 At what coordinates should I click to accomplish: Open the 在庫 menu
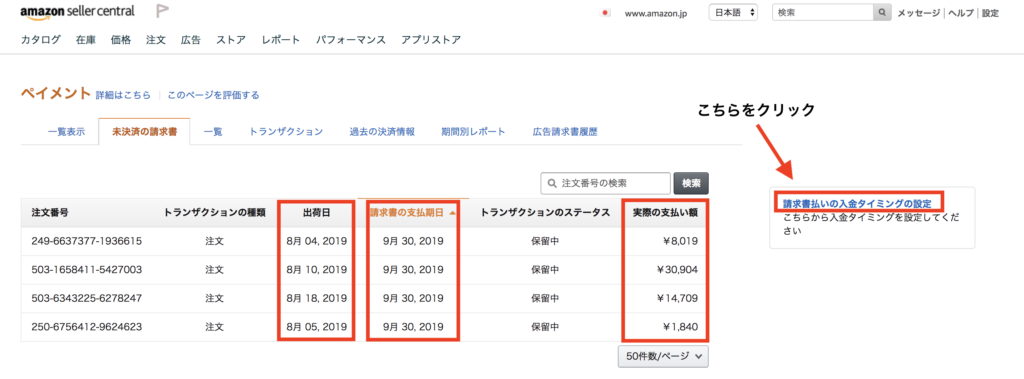click(x=86, y=40)
